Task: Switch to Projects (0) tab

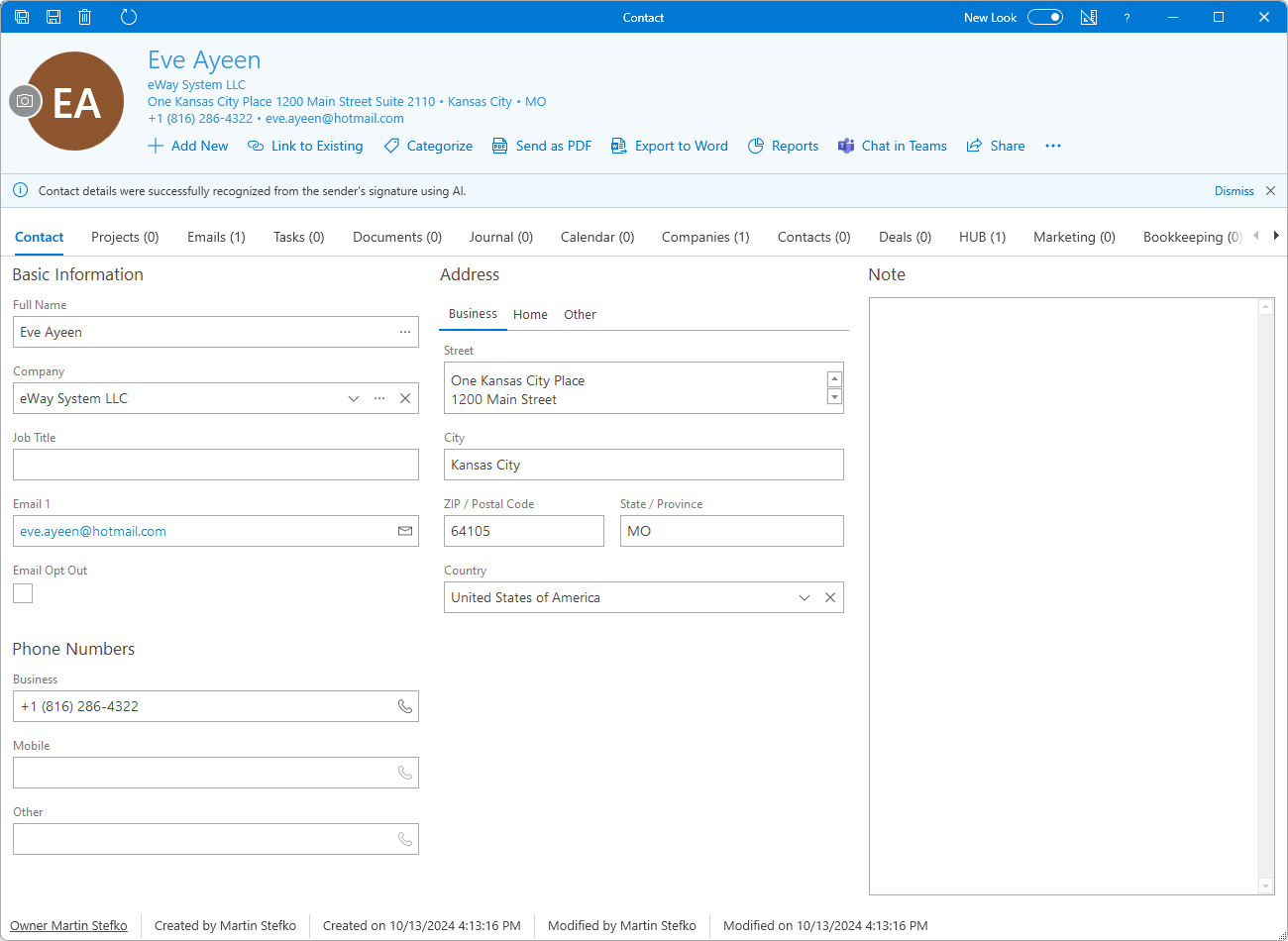Action: (125, 237)
